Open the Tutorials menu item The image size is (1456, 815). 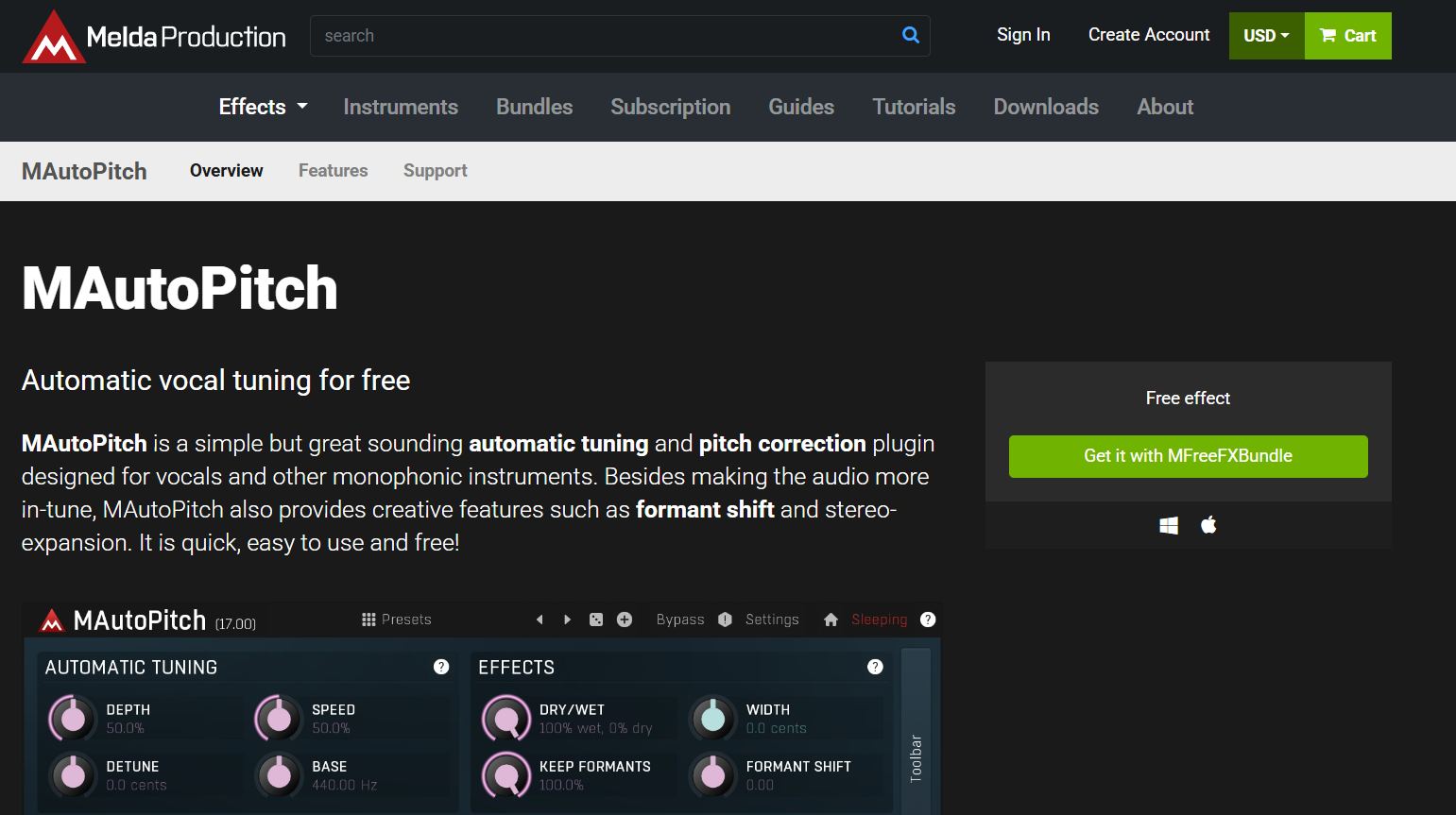click(x=914, y=107)
